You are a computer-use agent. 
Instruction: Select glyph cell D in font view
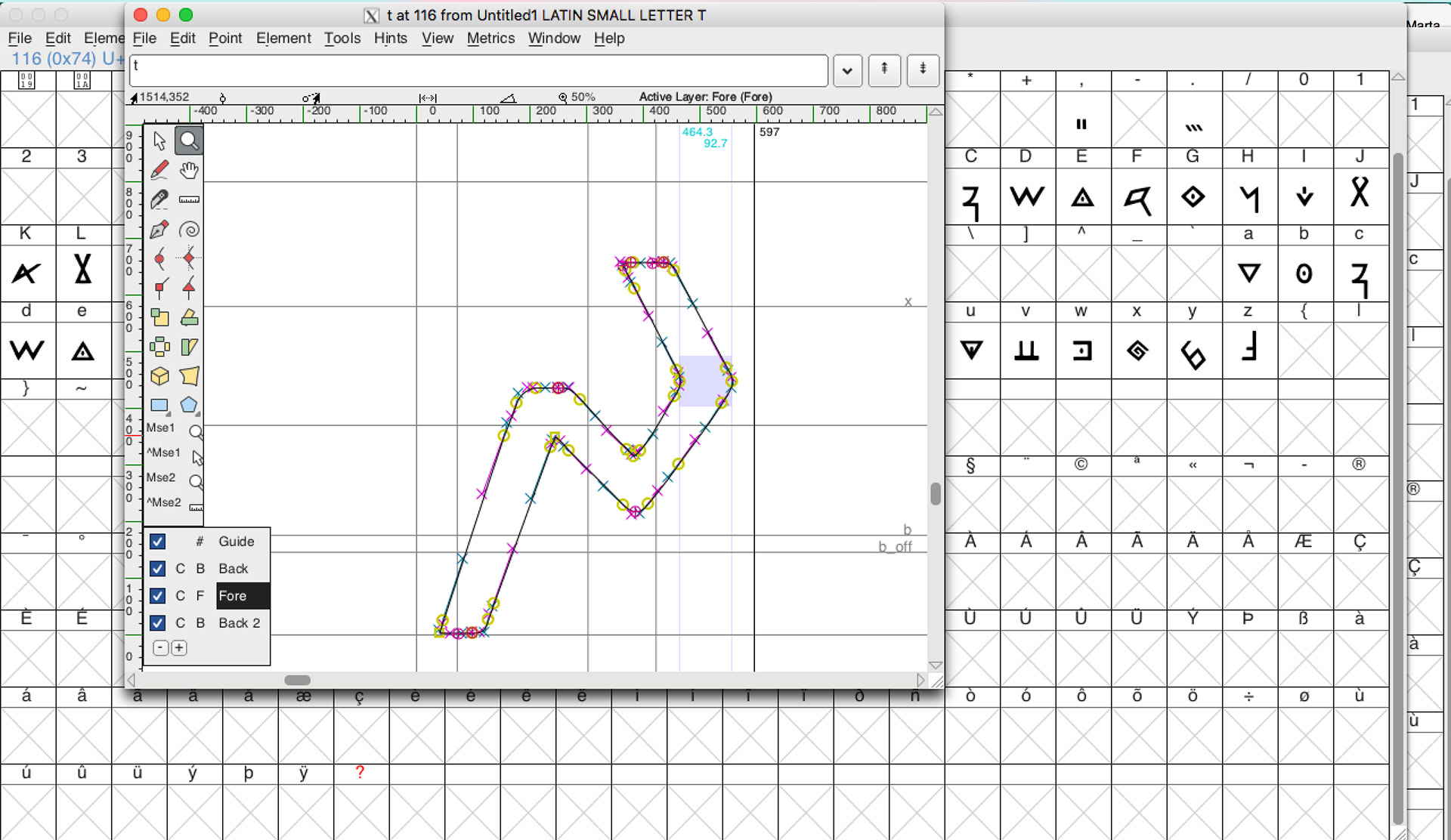click(x=1026, y=196)
